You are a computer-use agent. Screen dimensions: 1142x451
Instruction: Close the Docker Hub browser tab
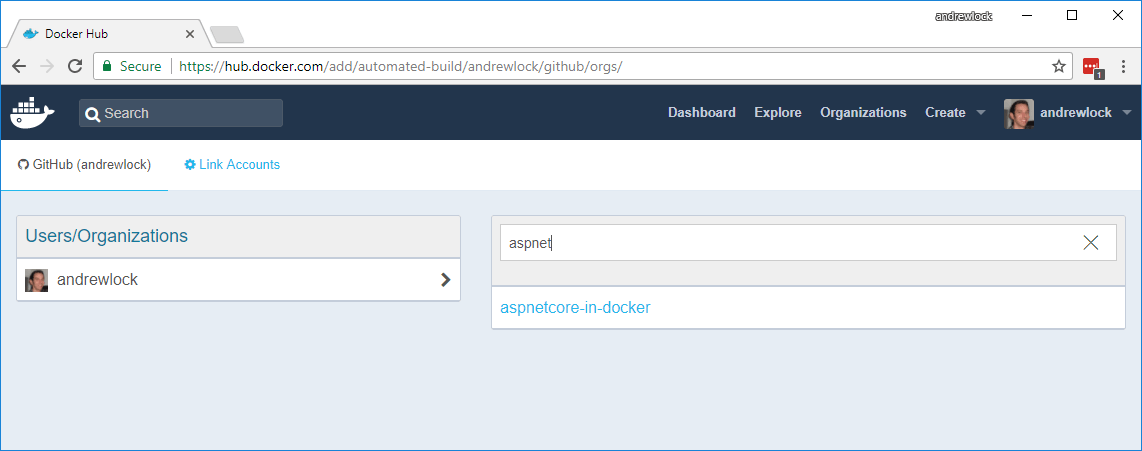tap(190, 34)
